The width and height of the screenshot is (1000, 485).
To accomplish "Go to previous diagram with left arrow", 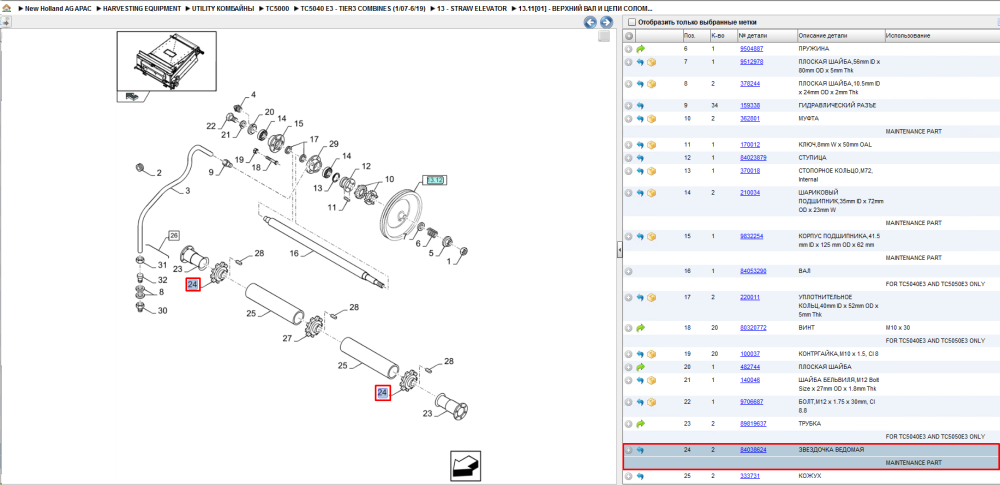I will click(x=591, y=22).
